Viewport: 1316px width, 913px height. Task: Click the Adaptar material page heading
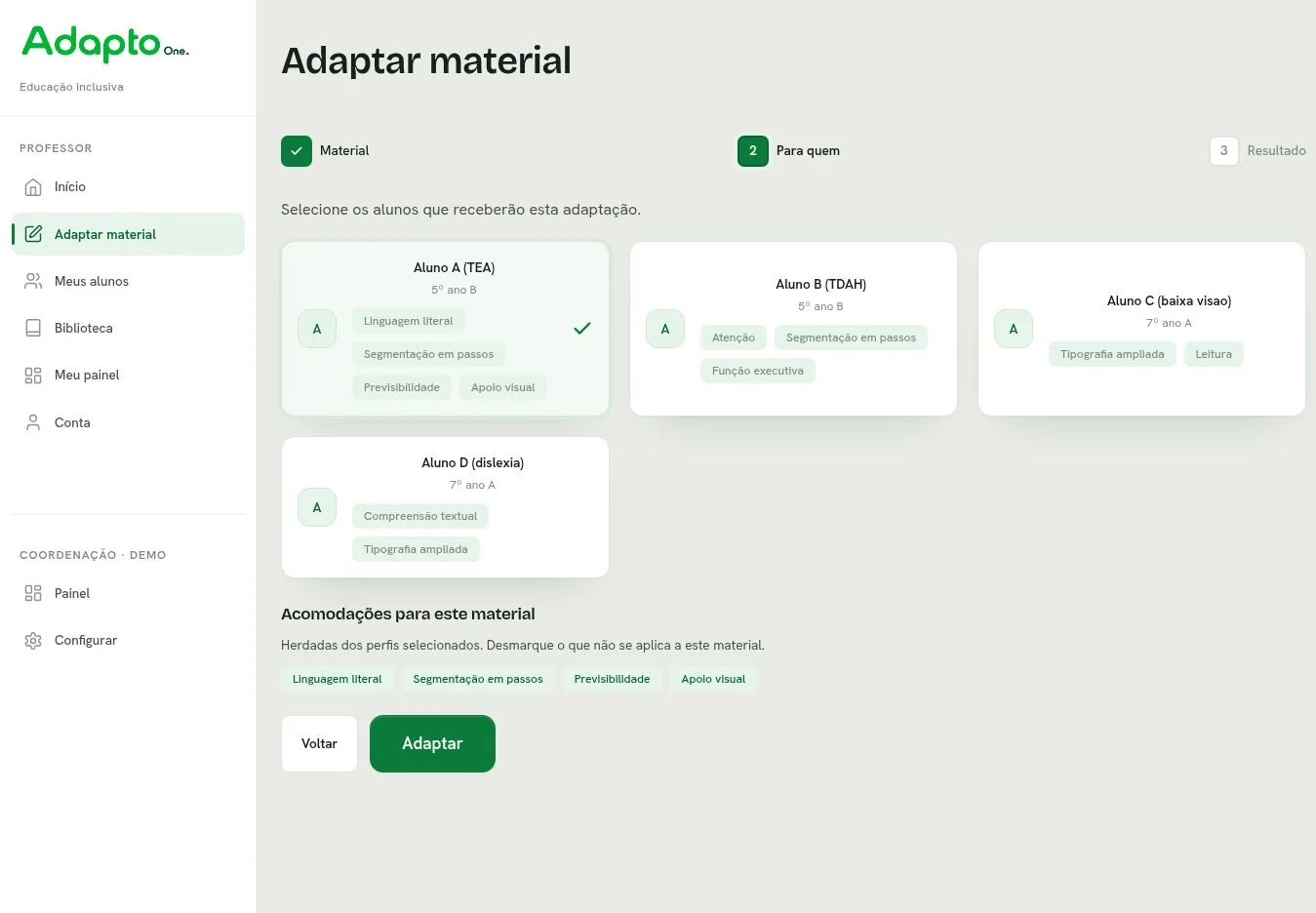click(x=426, y=60)
